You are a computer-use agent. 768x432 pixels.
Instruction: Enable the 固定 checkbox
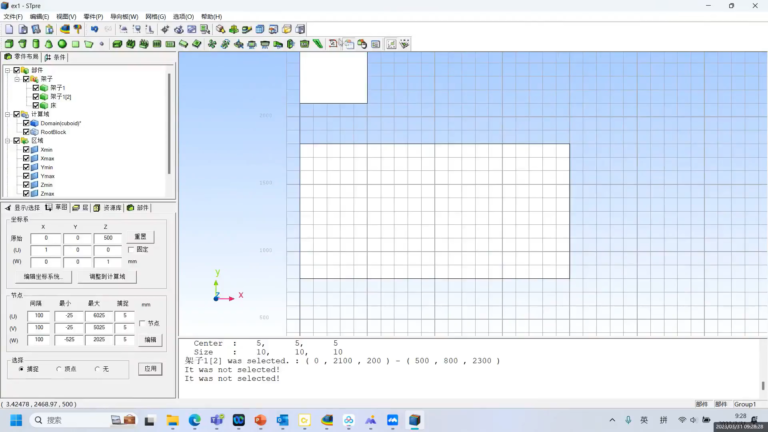[131, 249]
